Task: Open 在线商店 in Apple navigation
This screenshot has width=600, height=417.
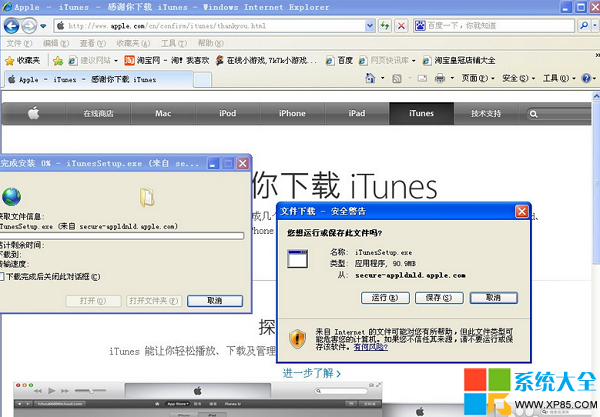Action: coord(98,113)
